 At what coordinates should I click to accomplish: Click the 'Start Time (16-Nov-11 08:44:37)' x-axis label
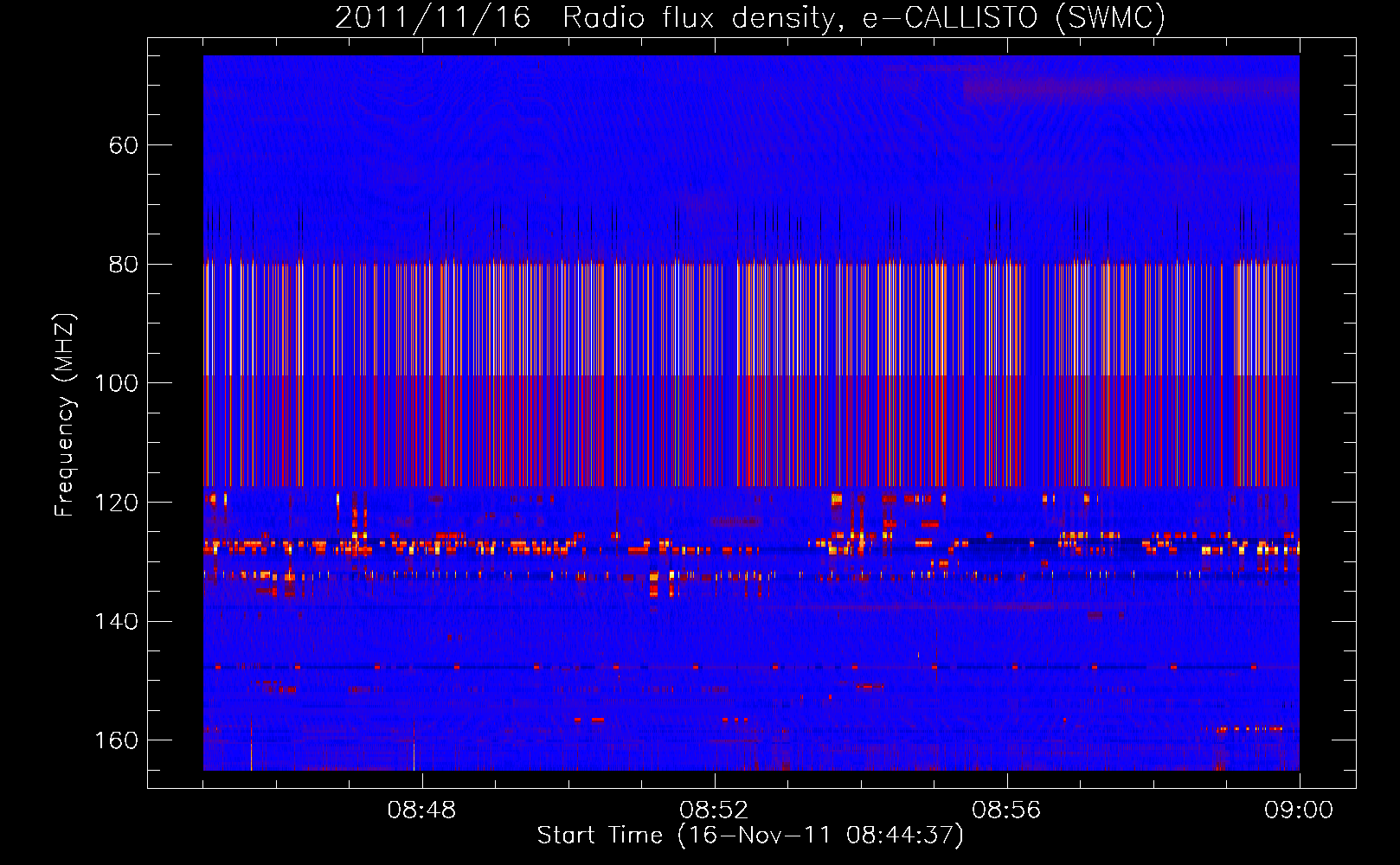(750, 836)
